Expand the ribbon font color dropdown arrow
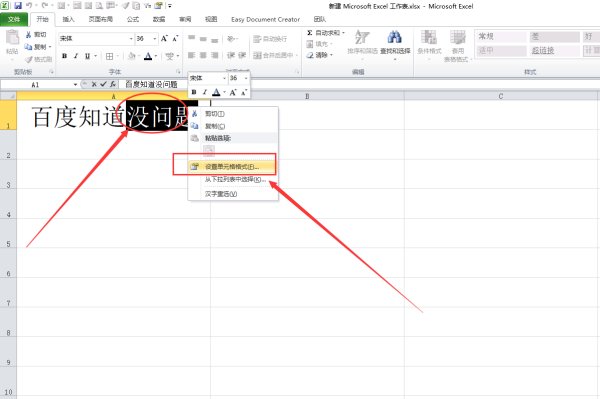Screen dimensions: 600x399 (156, 56)
